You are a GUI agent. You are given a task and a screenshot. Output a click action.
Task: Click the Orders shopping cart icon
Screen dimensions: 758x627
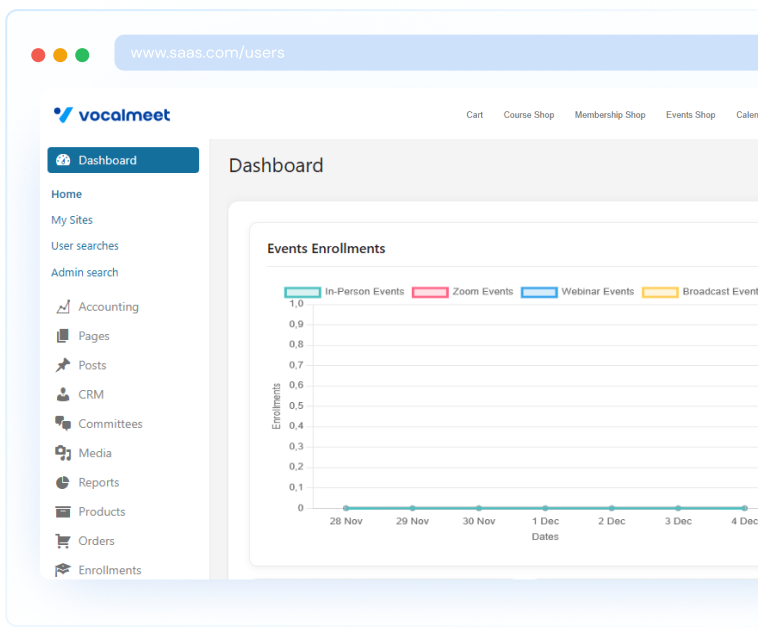[x=63, y=541]
